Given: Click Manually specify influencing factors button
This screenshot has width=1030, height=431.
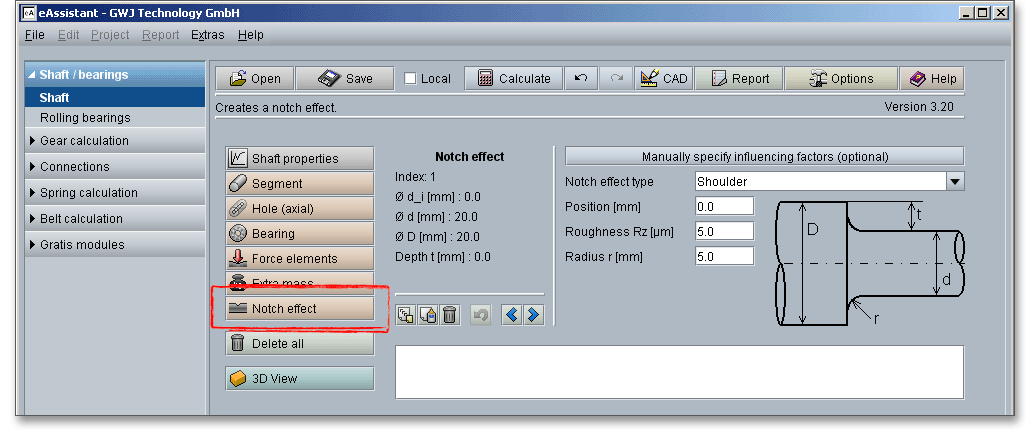Looking at the screenshot, I should coord(764,157).
